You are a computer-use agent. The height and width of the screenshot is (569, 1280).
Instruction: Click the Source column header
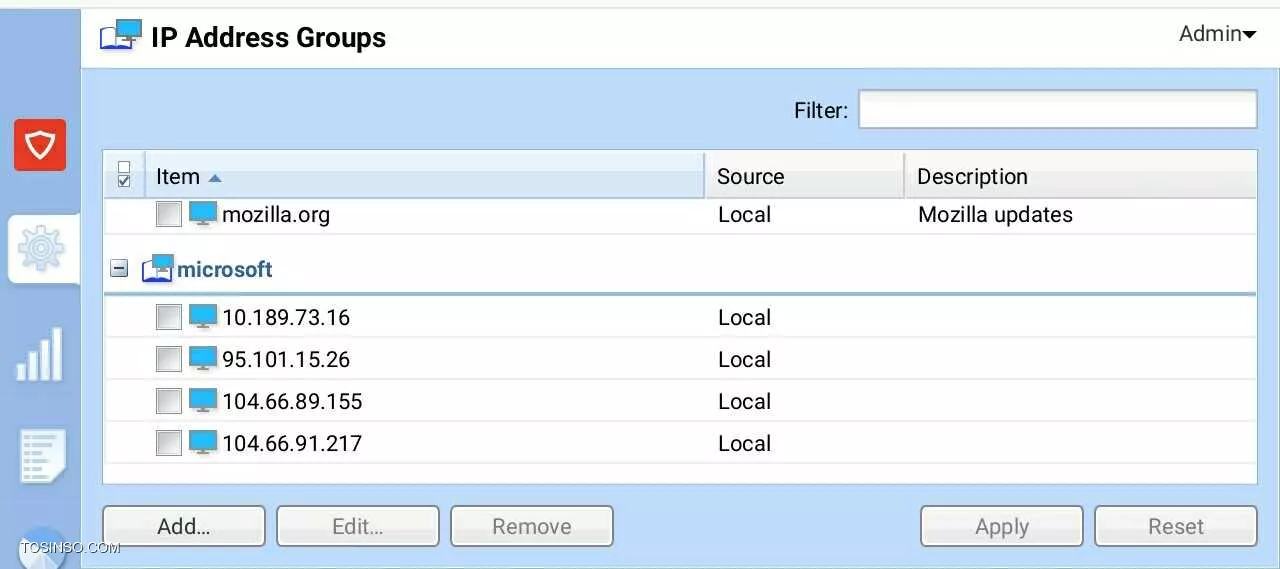click(804, 176)
